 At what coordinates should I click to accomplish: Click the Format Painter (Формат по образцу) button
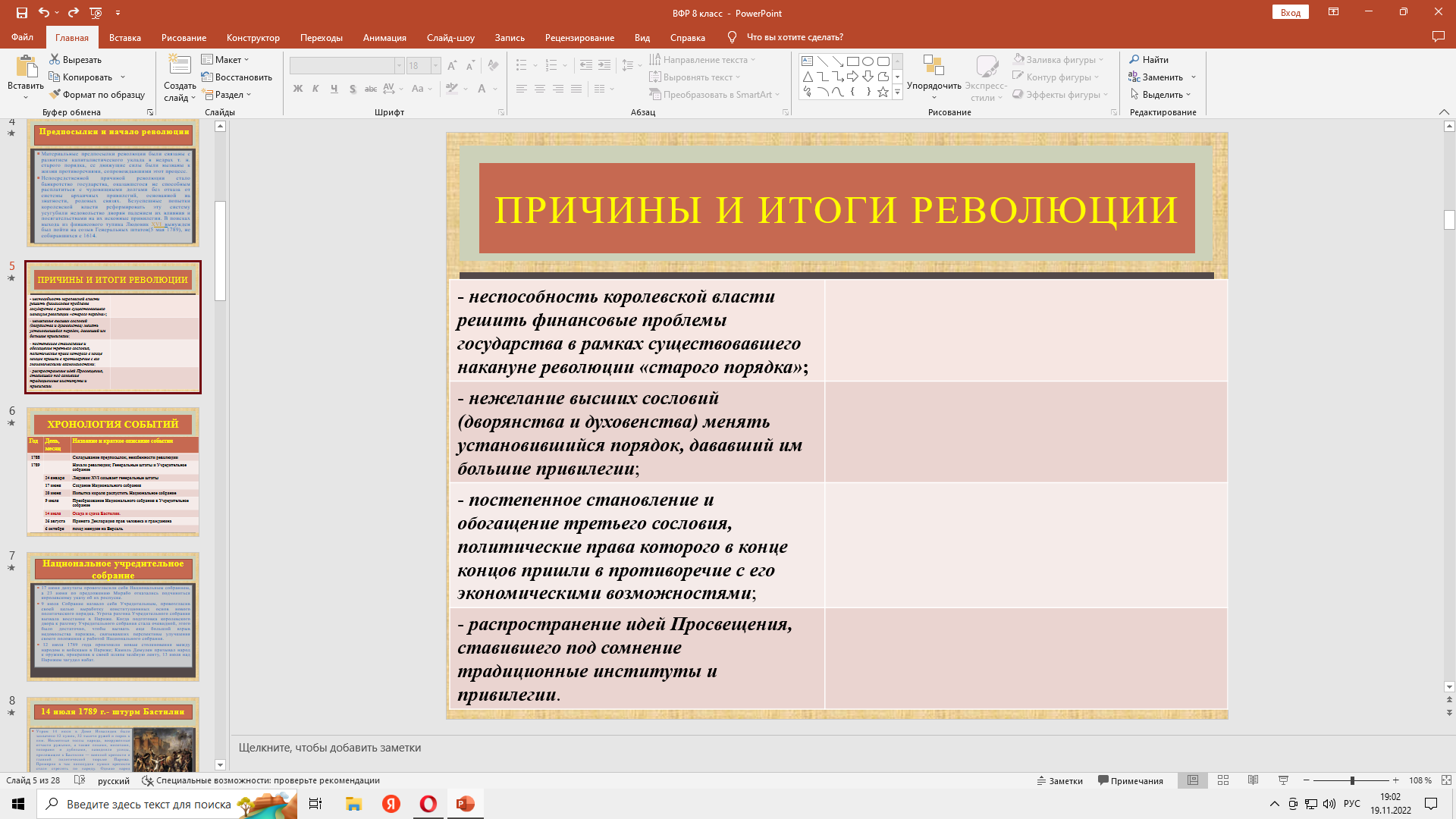(97, 95)
